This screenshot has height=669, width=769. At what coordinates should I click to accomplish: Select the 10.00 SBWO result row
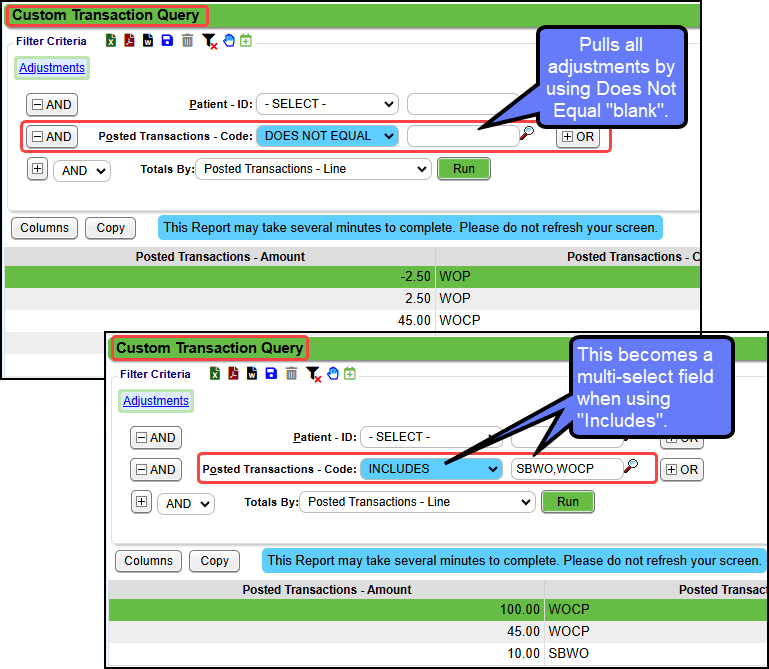click(438, 653)
